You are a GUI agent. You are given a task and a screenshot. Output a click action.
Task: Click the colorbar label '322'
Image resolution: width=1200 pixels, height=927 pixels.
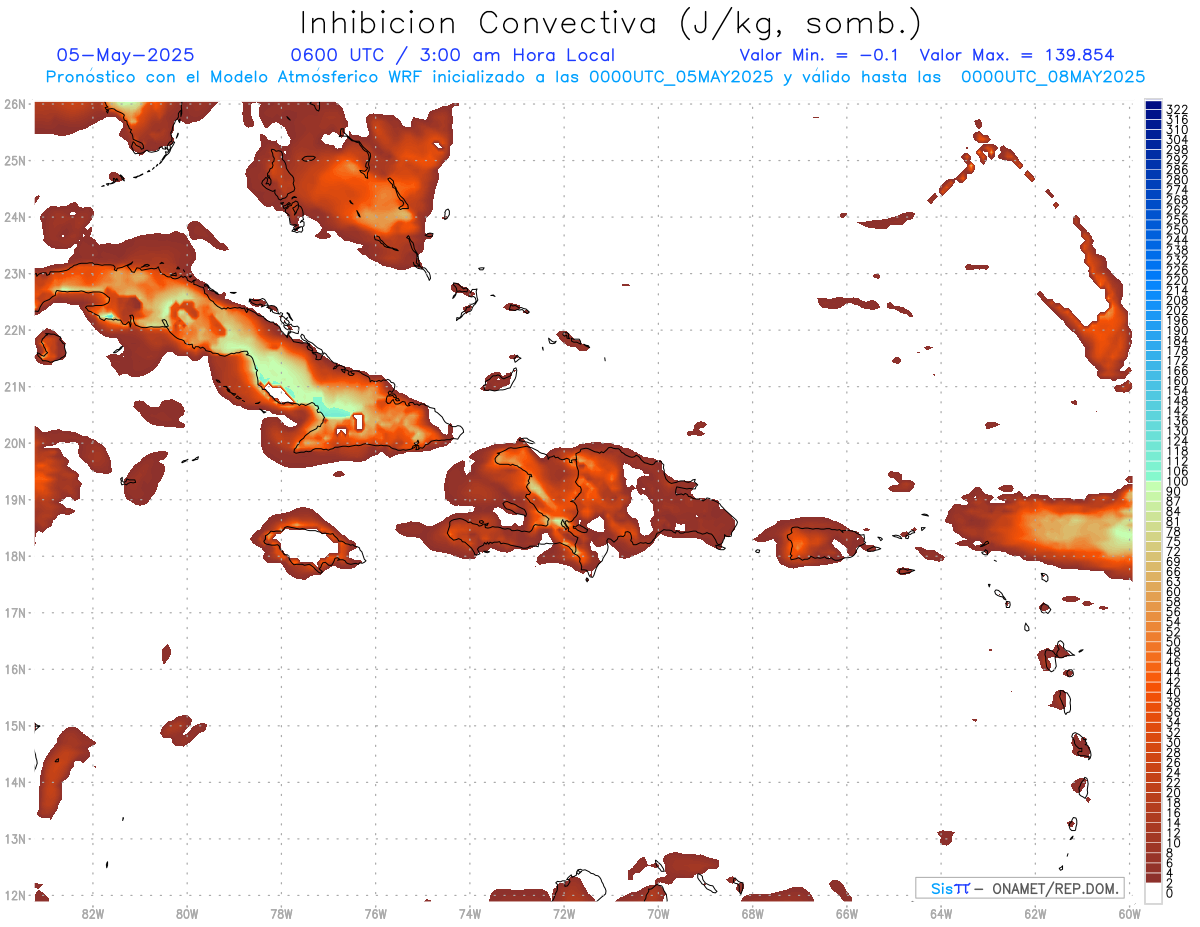[1176, 108]
